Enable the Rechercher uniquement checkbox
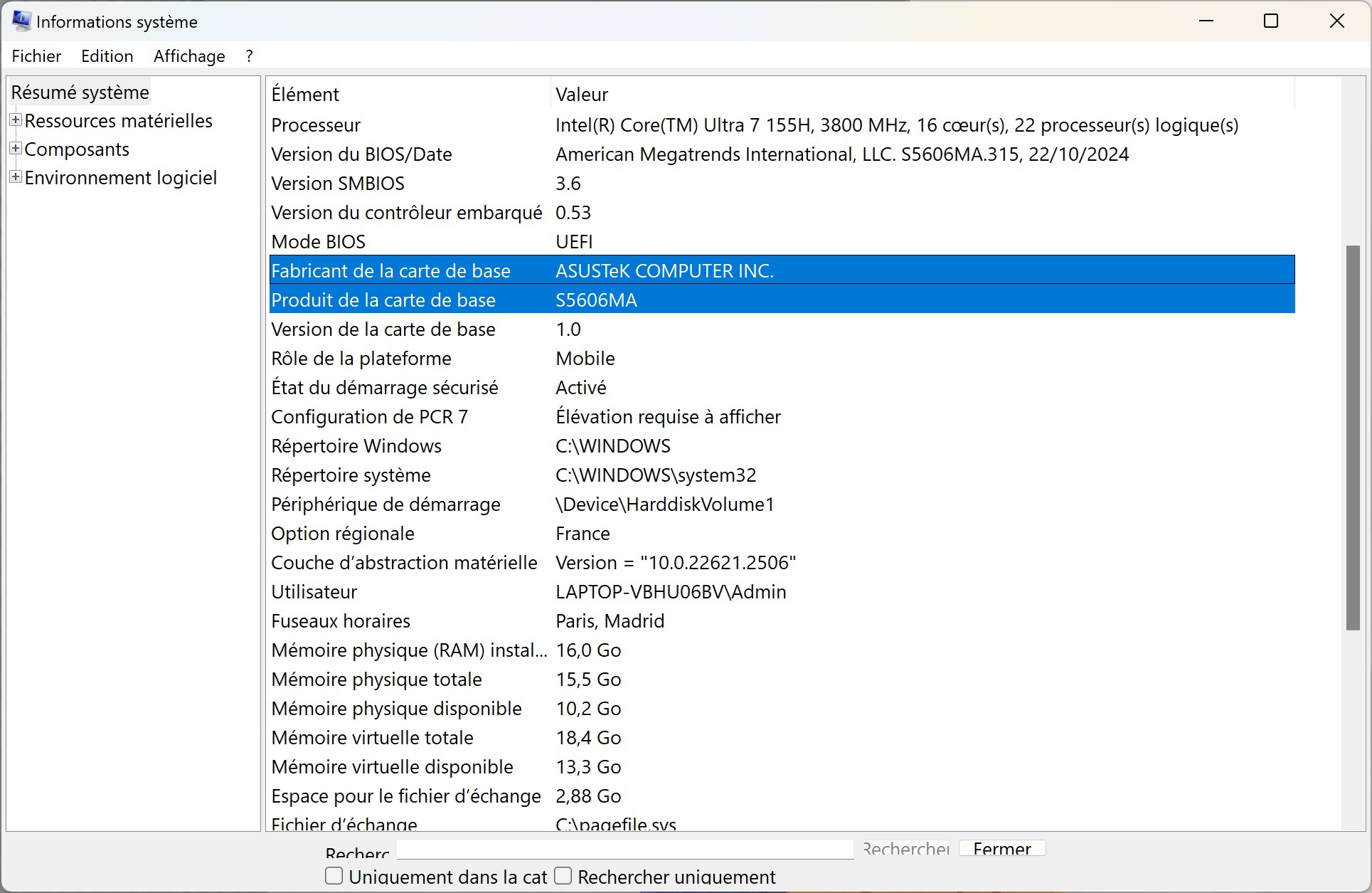This screenshot has width=1372, height=893. pos(563,875)
